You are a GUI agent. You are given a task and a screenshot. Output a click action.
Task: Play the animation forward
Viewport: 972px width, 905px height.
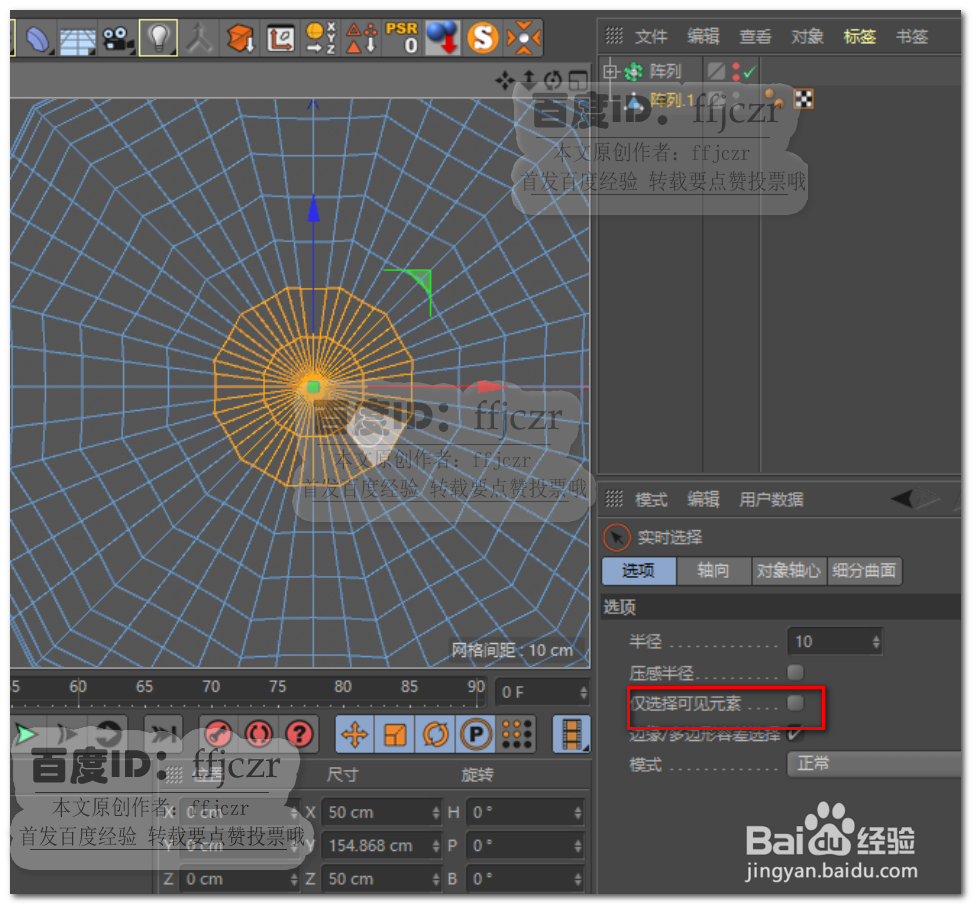[25, 735]
